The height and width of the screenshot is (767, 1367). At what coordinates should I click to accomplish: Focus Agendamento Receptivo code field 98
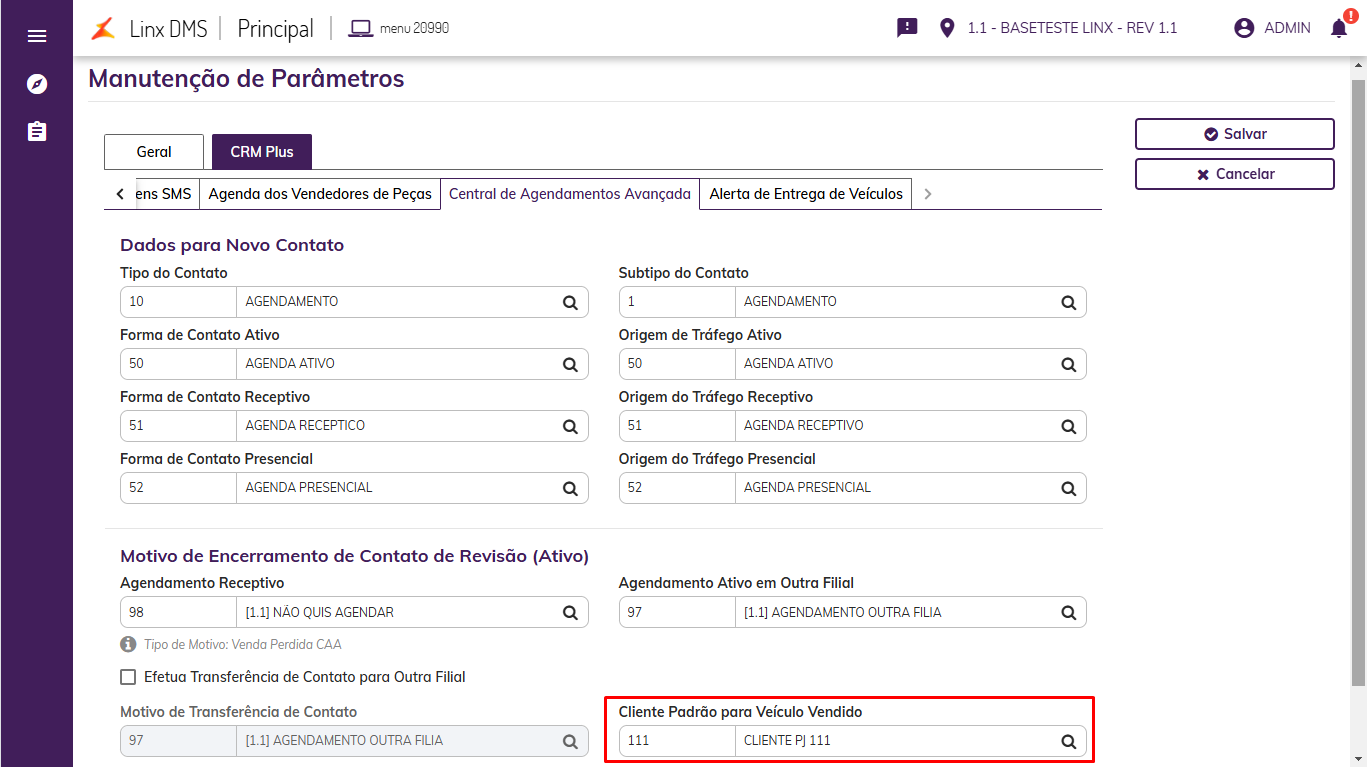[178, 612]
